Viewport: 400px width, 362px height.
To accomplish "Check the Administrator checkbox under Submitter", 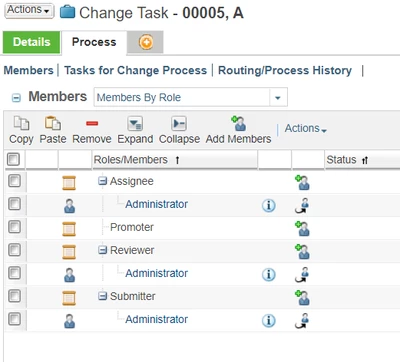I will click(x=14, y=319).
